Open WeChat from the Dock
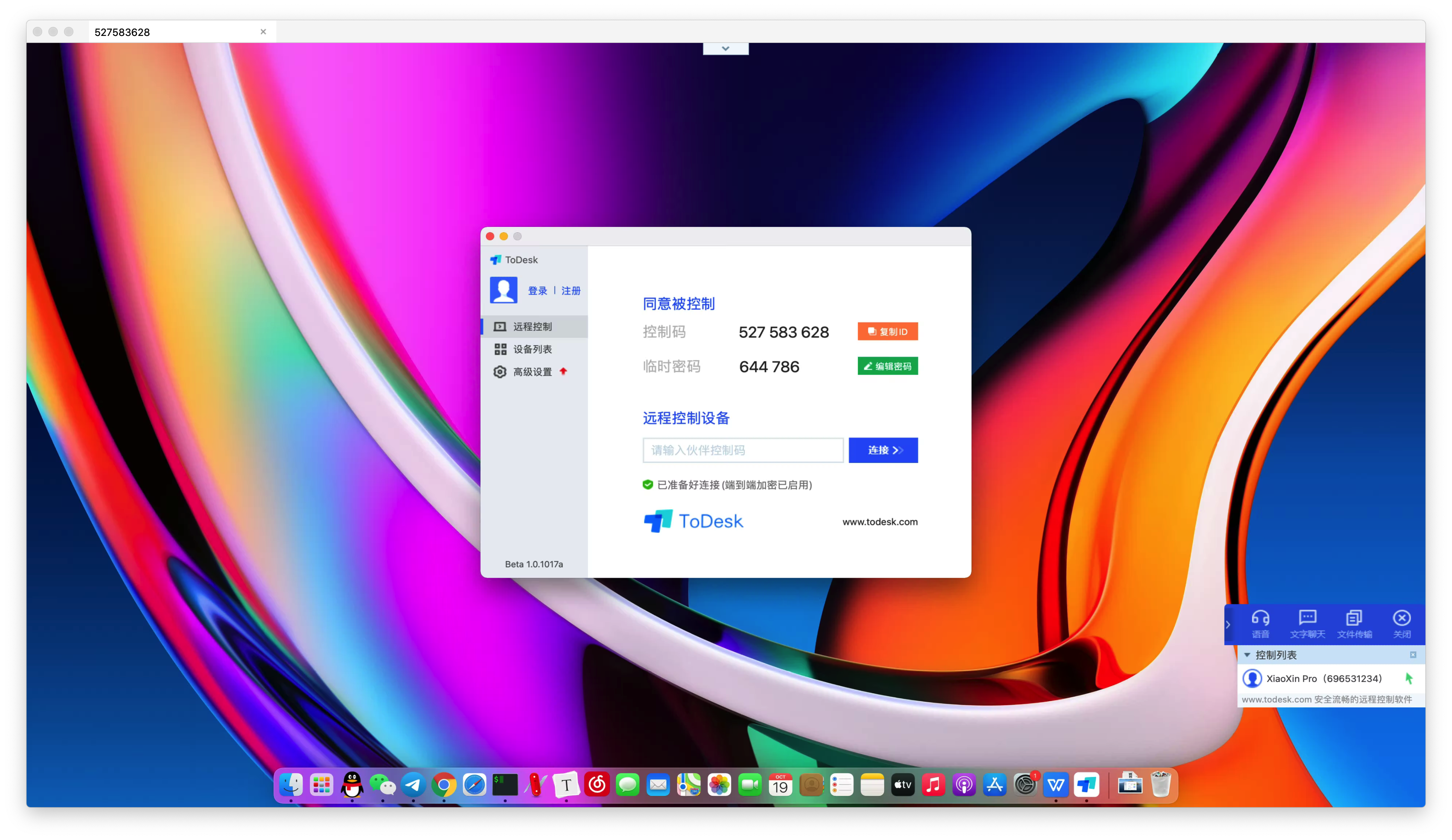The image size is (1452, 840). (x=383, y=784)
